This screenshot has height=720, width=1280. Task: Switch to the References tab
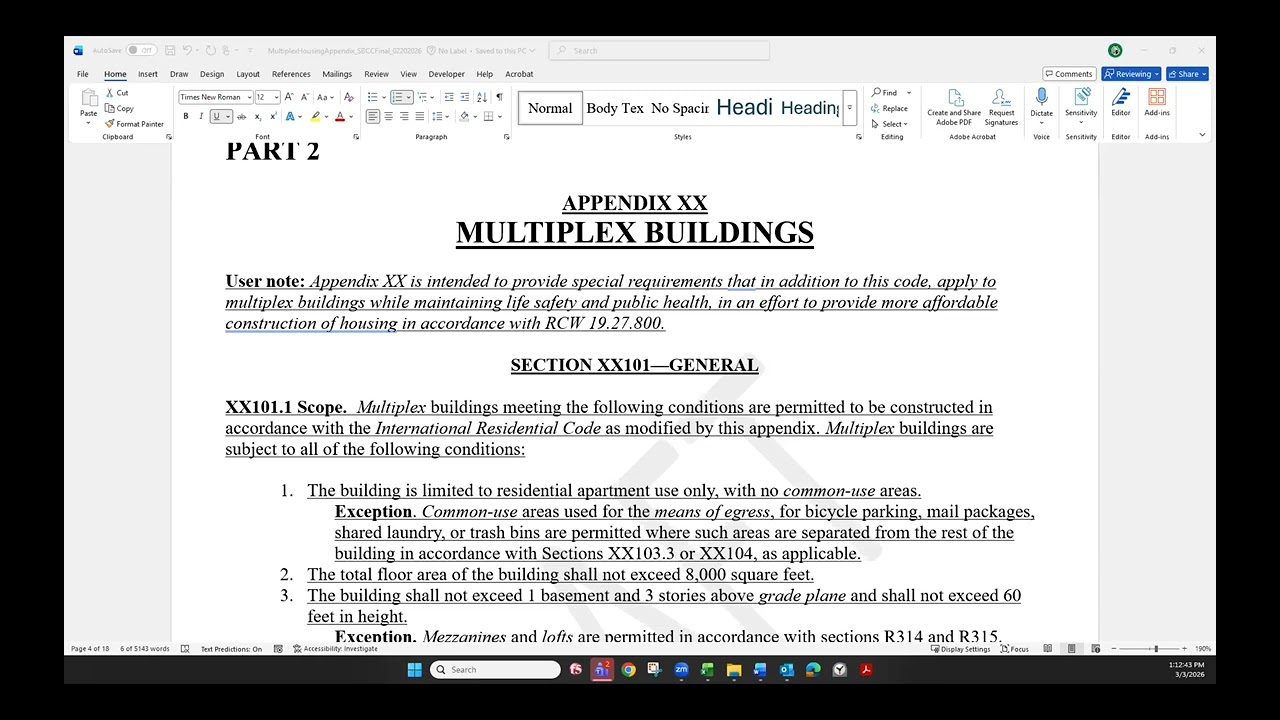[x=291, y=74]
